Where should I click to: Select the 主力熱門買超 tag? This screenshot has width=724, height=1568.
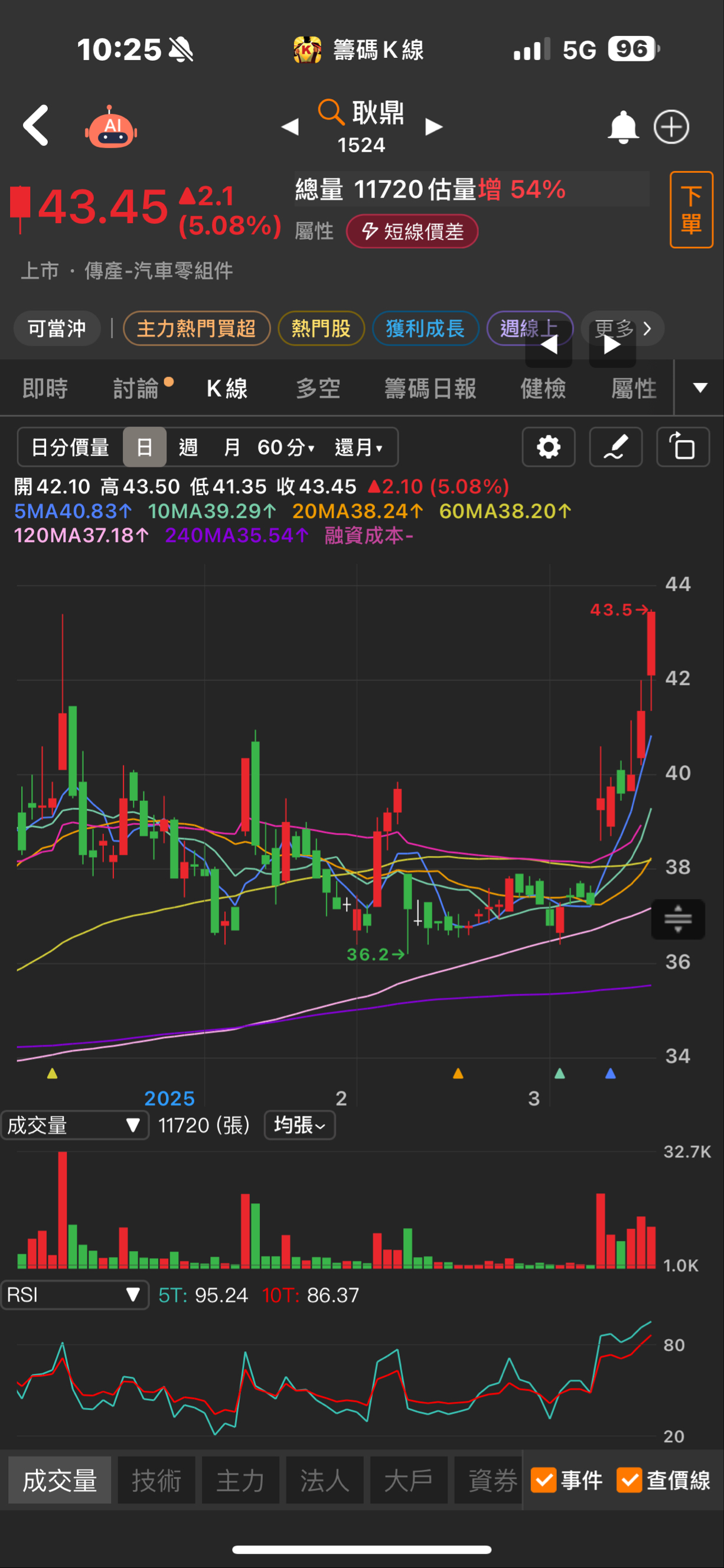click(197, 329)
